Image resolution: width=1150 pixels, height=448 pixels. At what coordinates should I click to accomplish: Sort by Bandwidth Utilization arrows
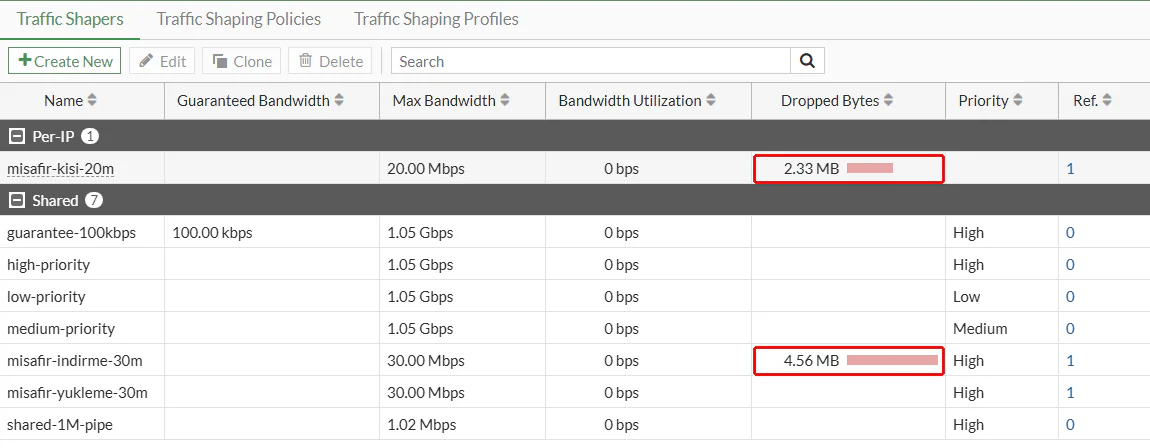click(711, 100)
